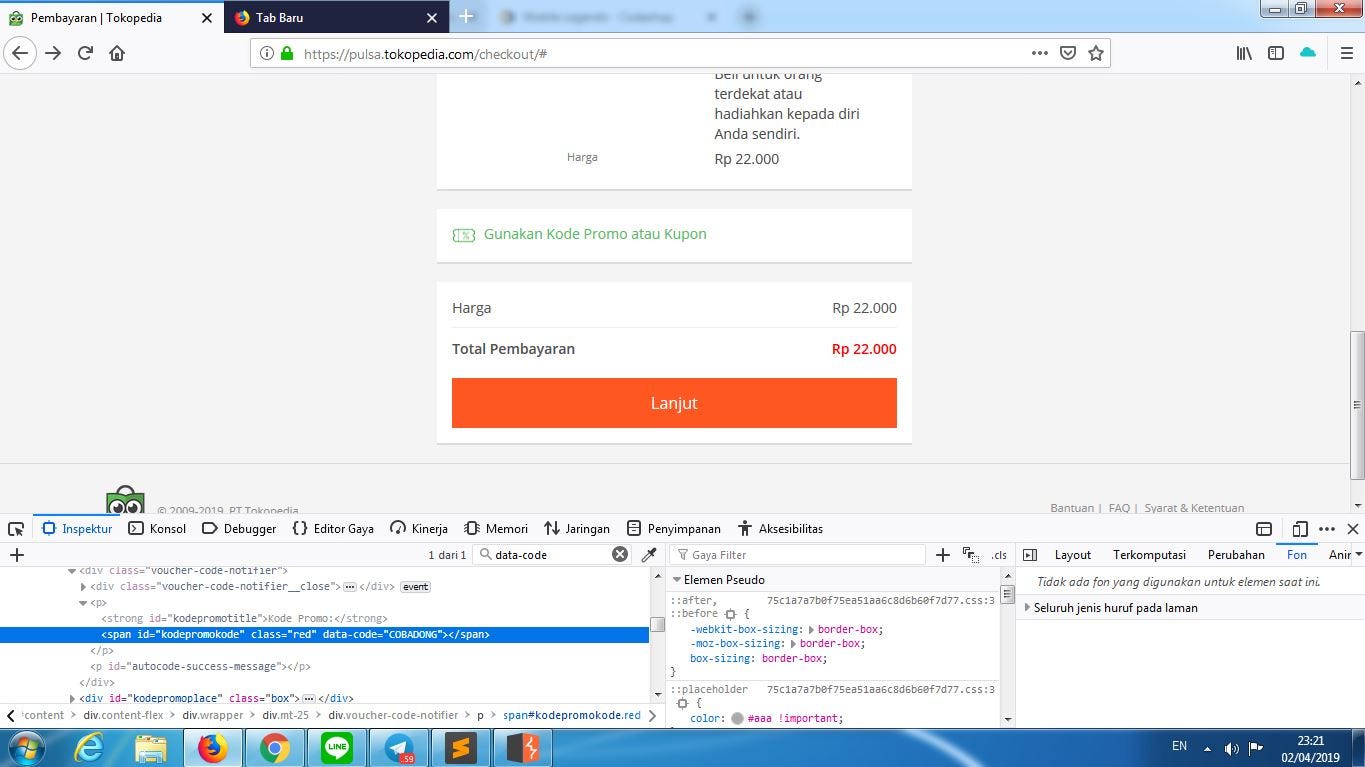Viewport: 1365px width, 767px height.
Task: Select the Fon sidebar tab
Action: pyautogui.click(x=1297, y=555)
